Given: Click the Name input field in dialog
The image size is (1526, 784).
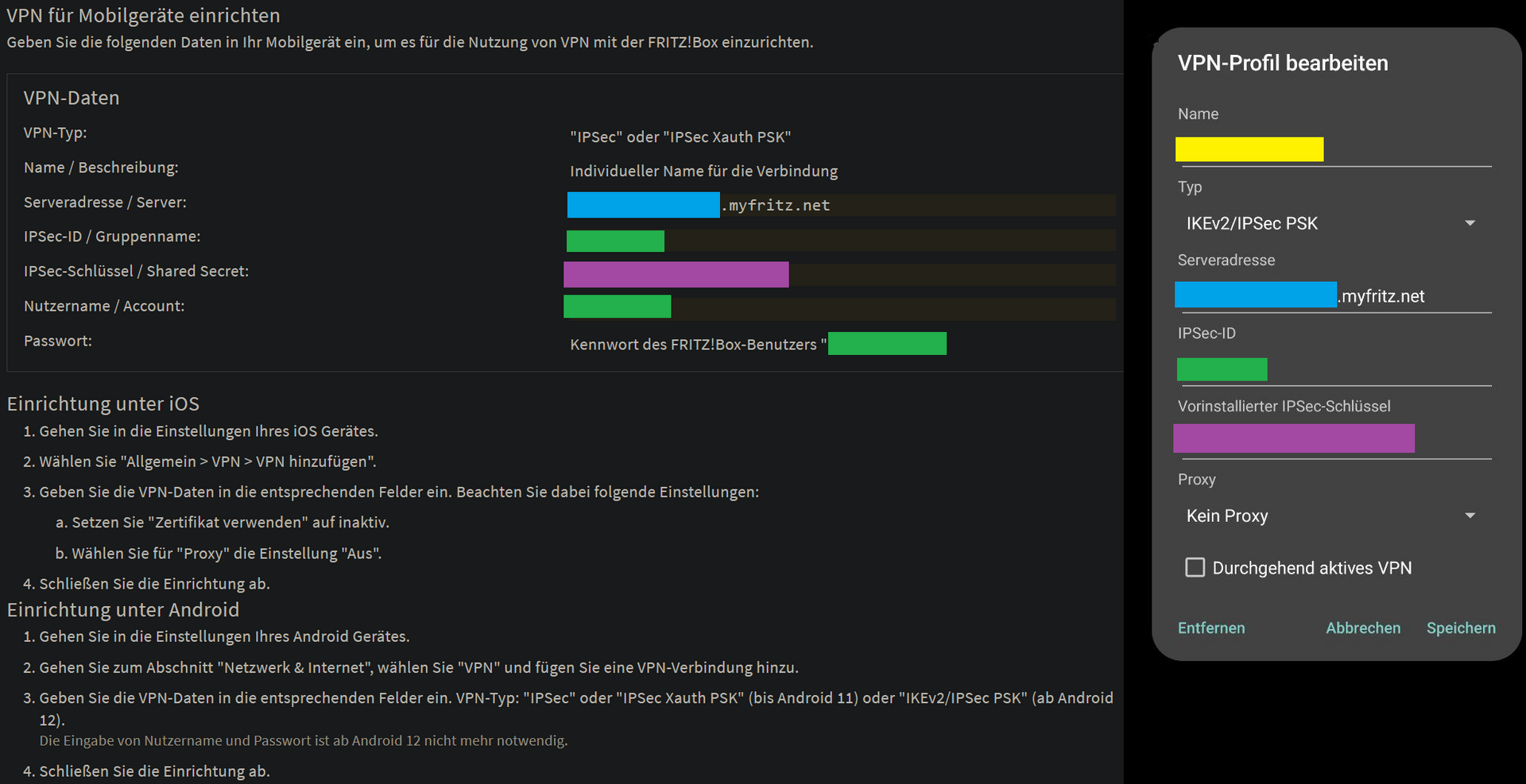Looking at the screenshot, I should [x=1333, y=149].
